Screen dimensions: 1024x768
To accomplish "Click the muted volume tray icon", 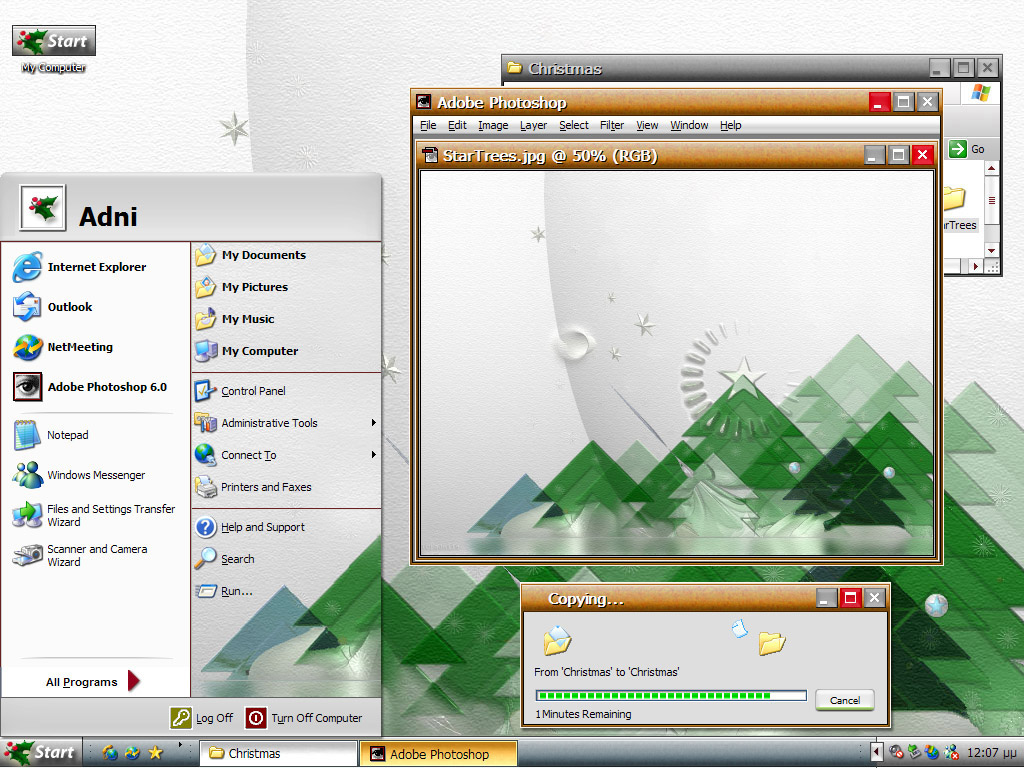I will [x=896, y=752].
